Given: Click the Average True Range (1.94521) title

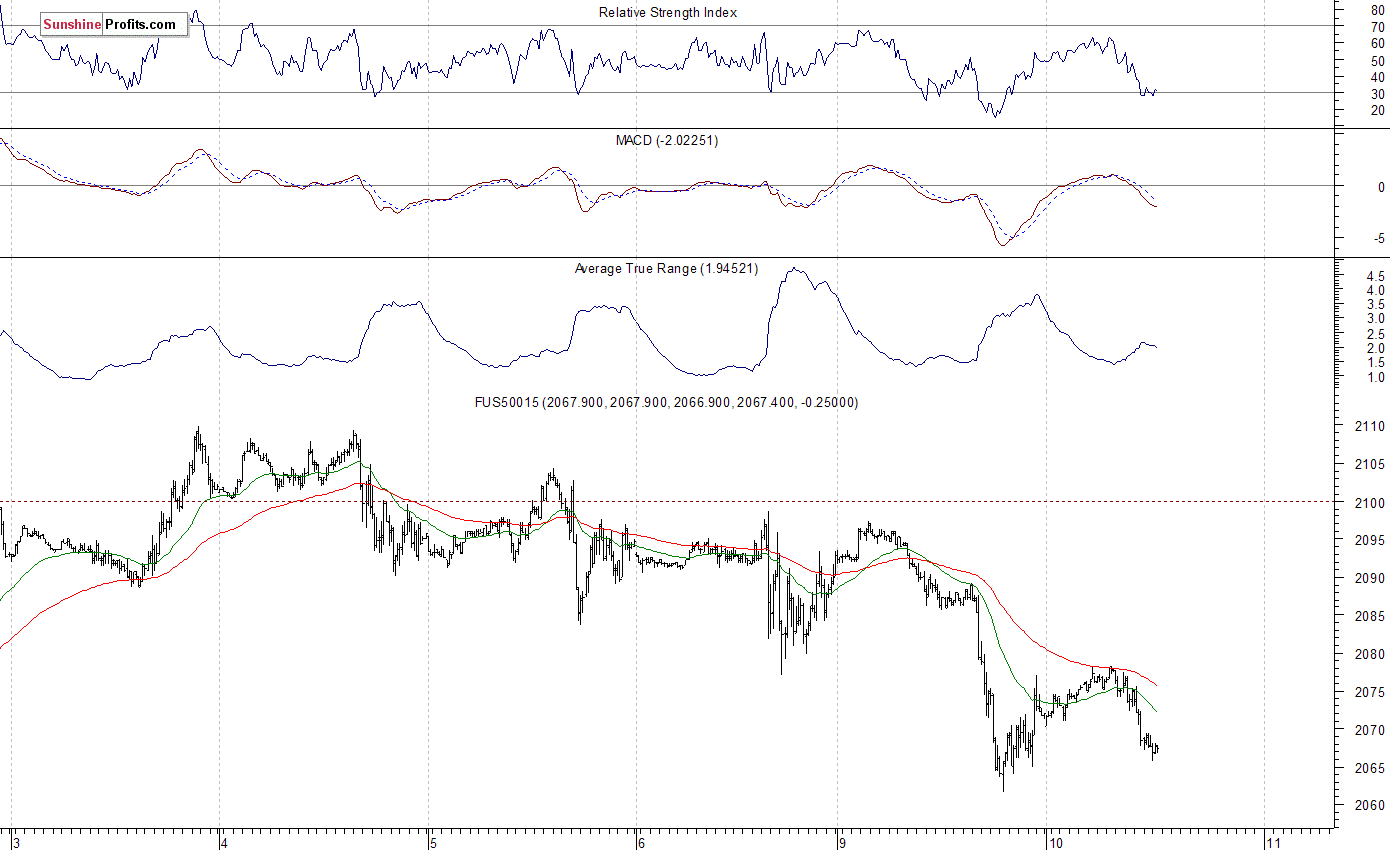Looking at the screenshot, I should pyautogui.click(x=666, y=268).
